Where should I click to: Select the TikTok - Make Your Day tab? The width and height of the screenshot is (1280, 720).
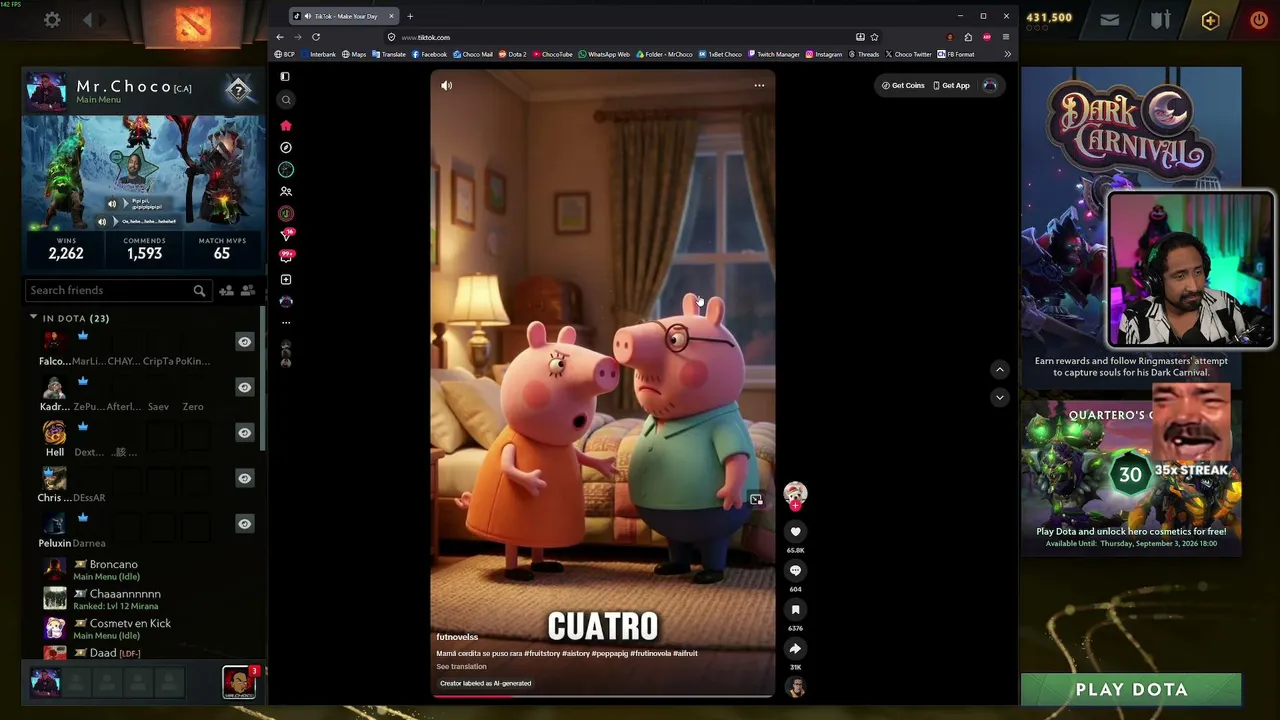pos(344,16)
